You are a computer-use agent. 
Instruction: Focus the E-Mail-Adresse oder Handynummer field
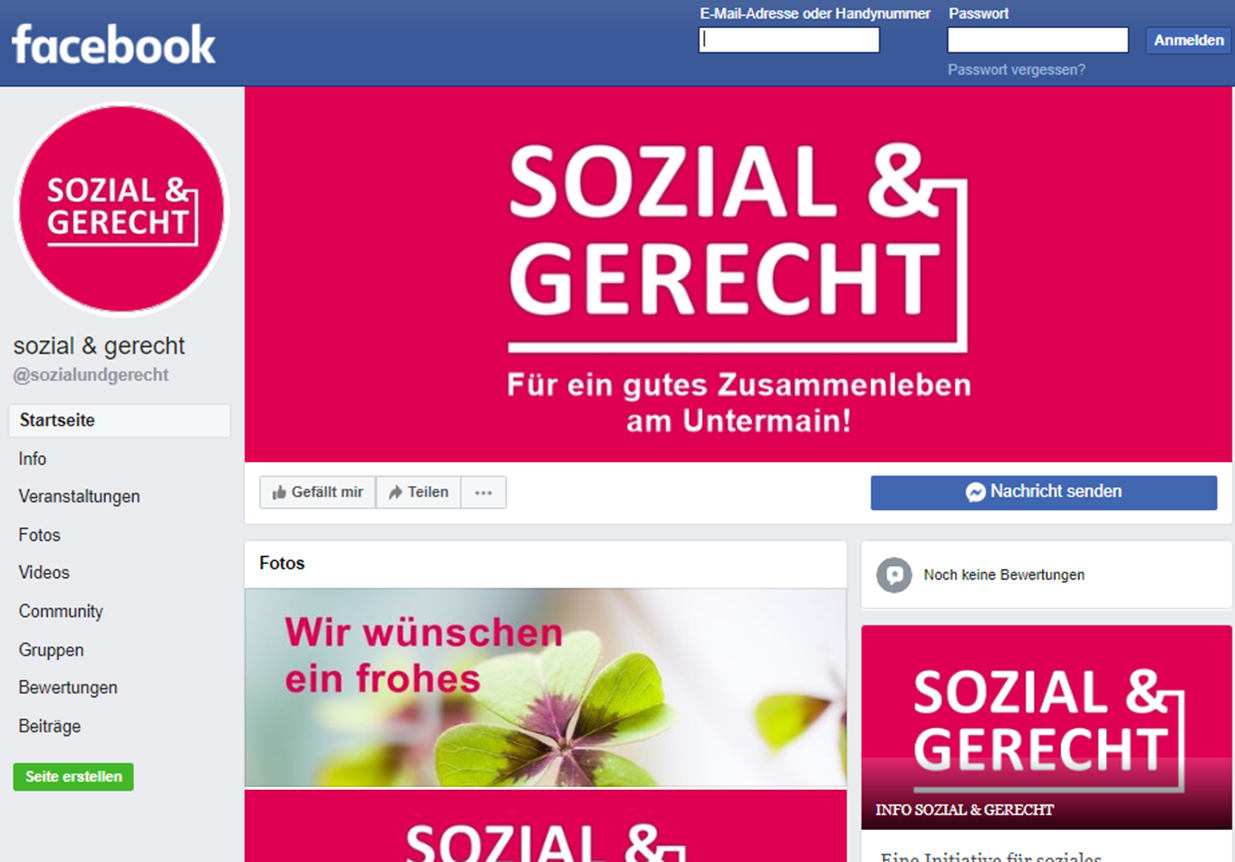789,40
